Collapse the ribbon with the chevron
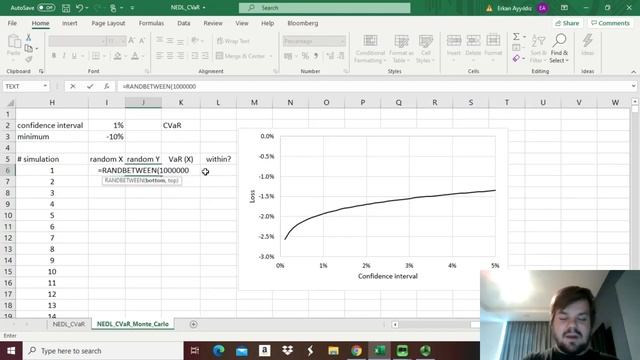The image size is (640, 360). click(x=633, y=72)
